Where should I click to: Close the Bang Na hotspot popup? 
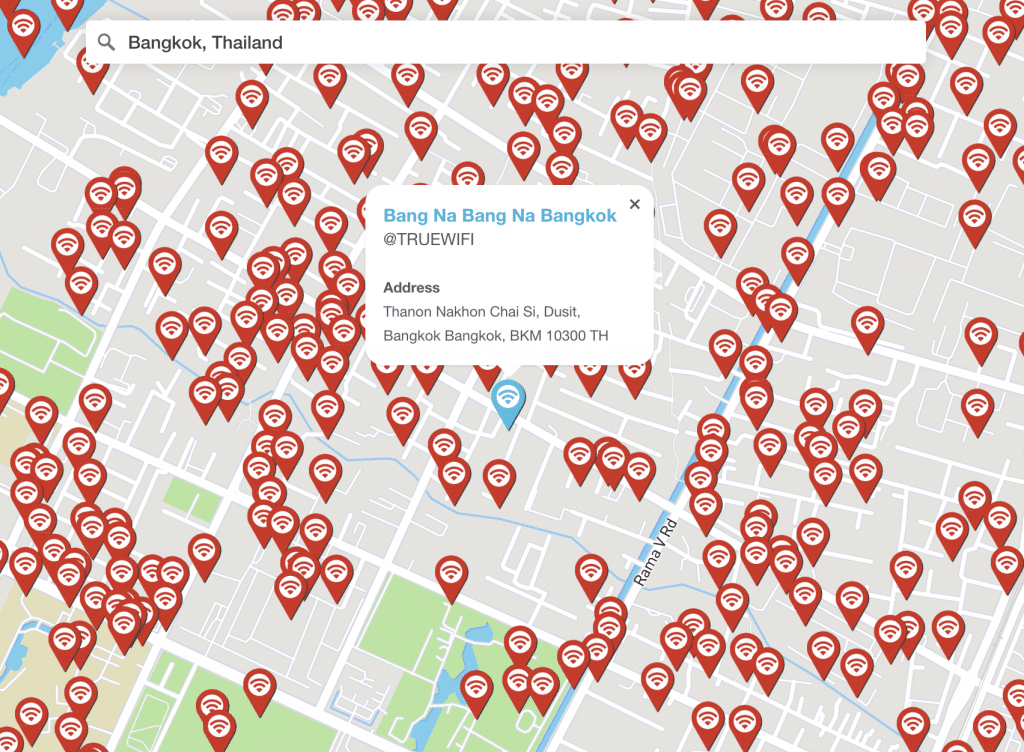[x=634, y=204]
